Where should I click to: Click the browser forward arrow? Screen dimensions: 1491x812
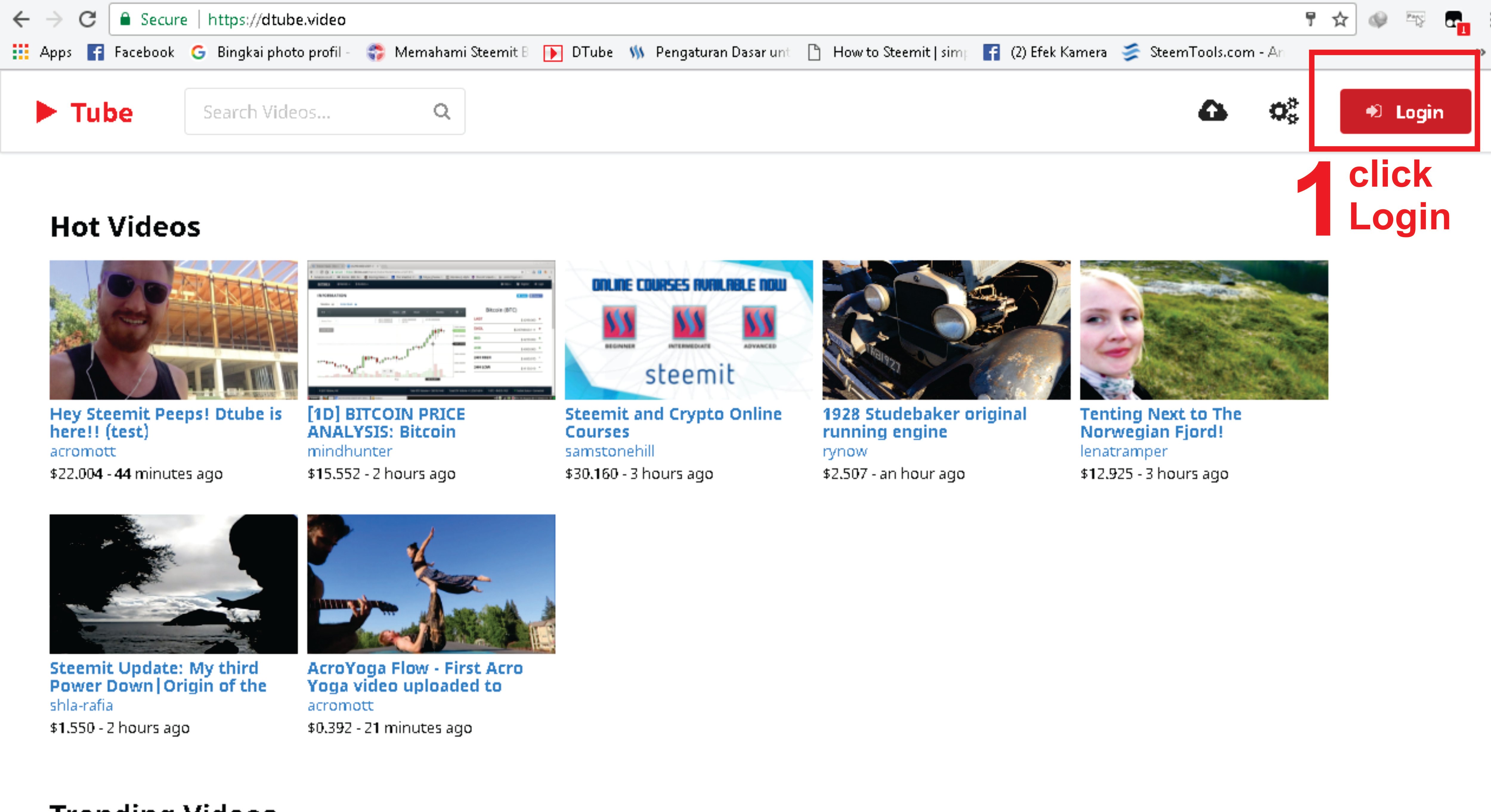click(x=54, y=19)
